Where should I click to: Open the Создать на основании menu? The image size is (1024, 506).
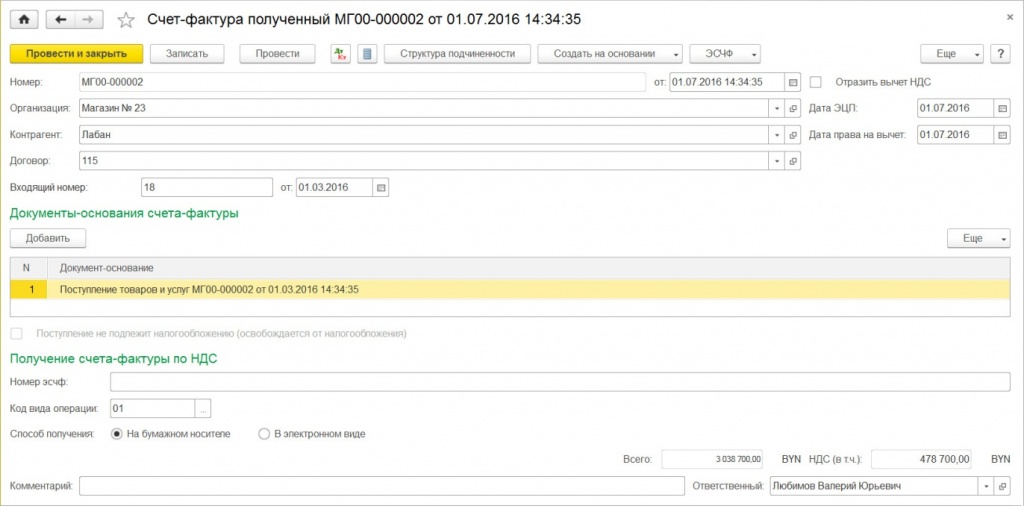pos(610,54)
